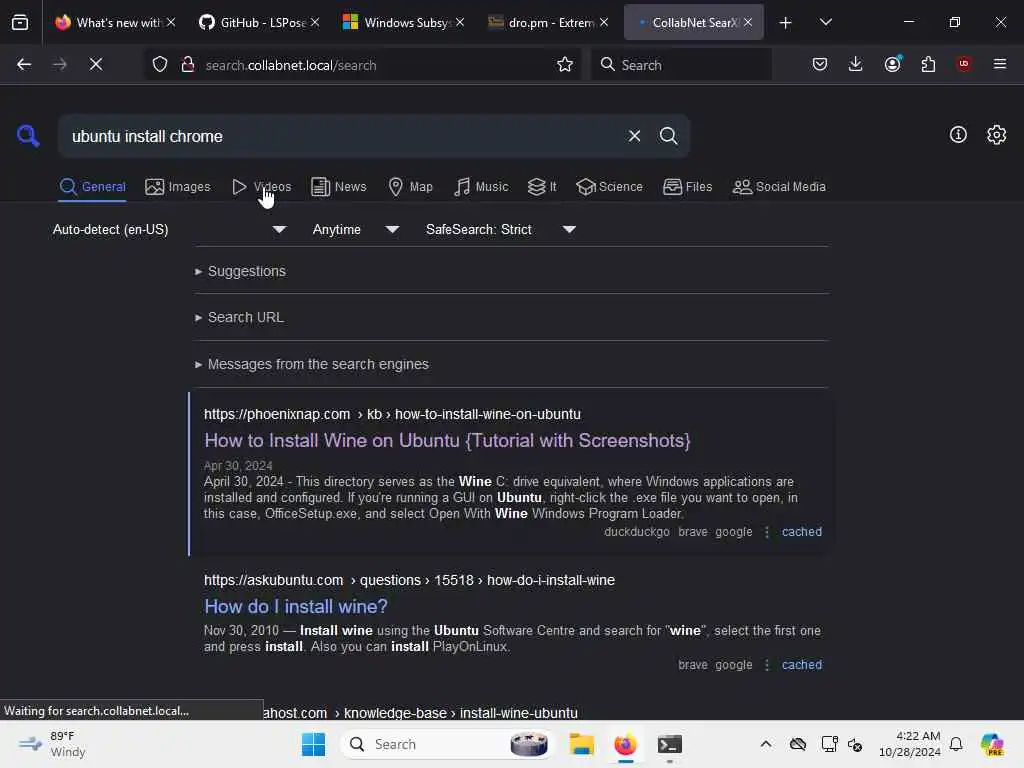The height and width of the screenshot is (768, 1024).
Task: Open notifications bell in taskbar
Action: [x=956, y=744]
